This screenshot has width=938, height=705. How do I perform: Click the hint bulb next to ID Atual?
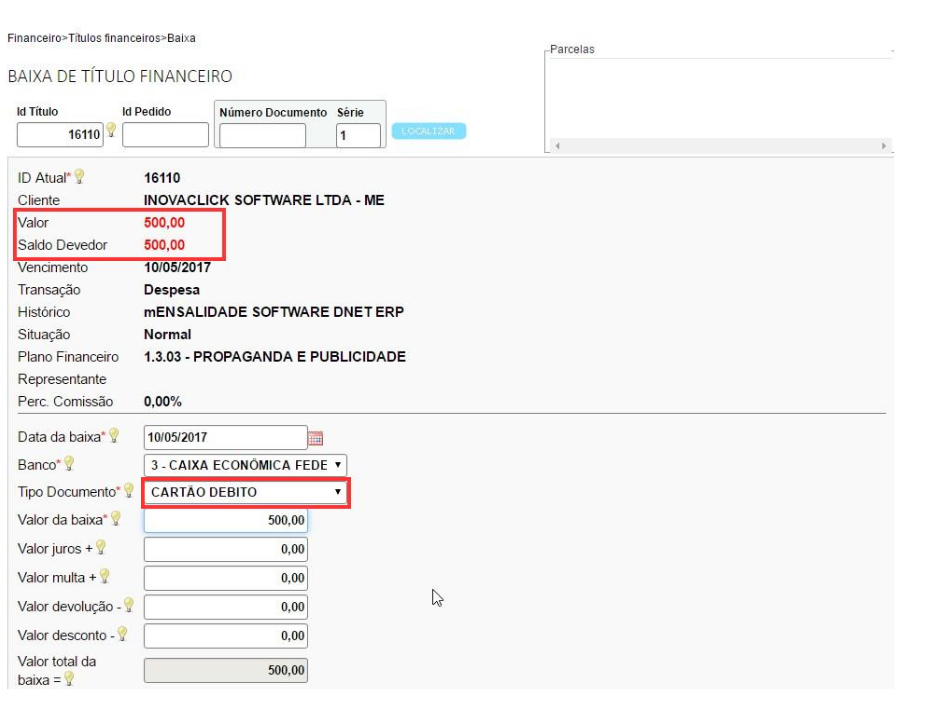(79, 177)
